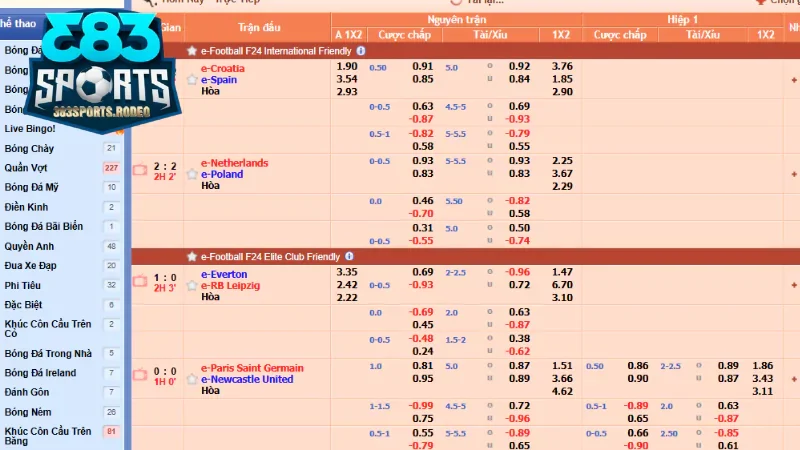
Task: Expand more bets for Everton vs RB Leipzig
Action: (x=794, y=285)
